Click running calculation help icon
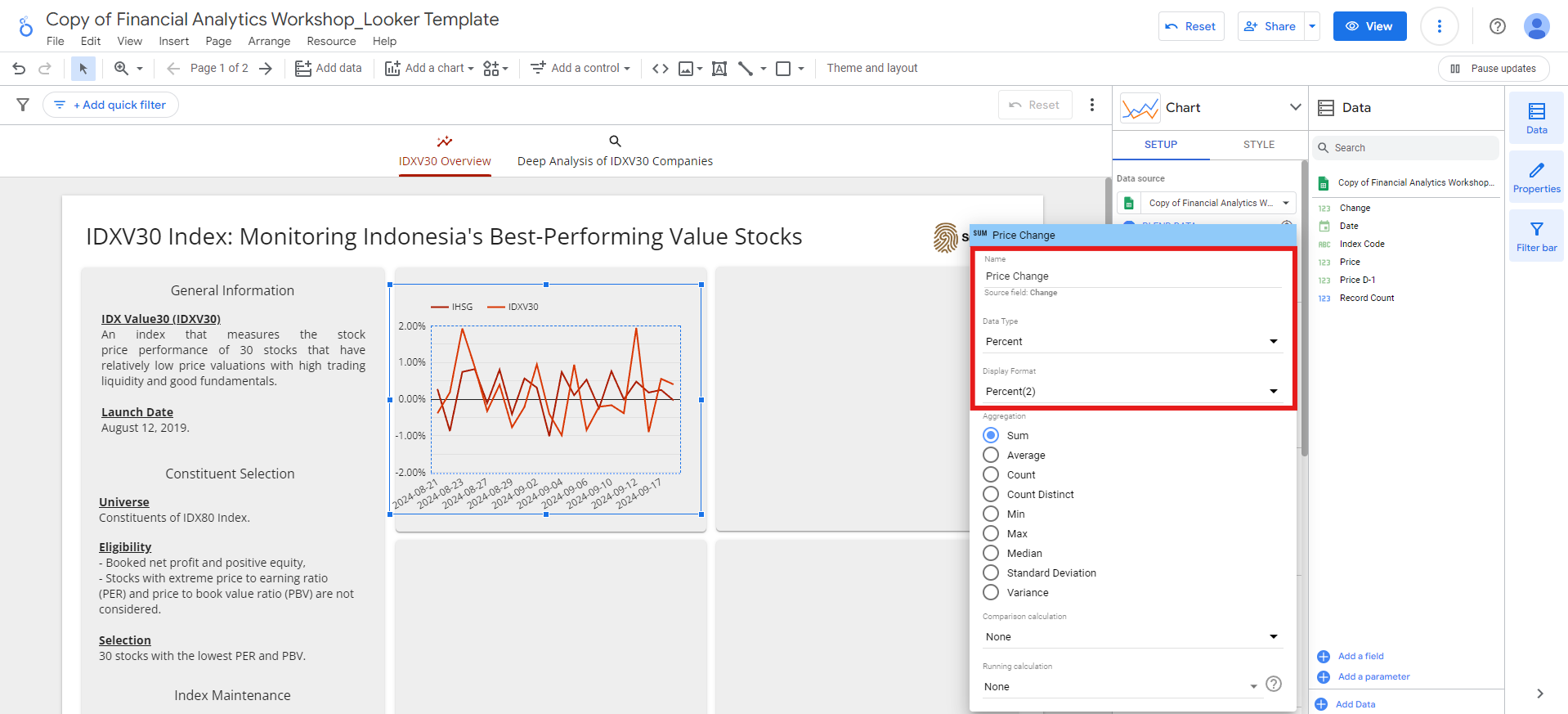1568x714 pixels. 1273,684
